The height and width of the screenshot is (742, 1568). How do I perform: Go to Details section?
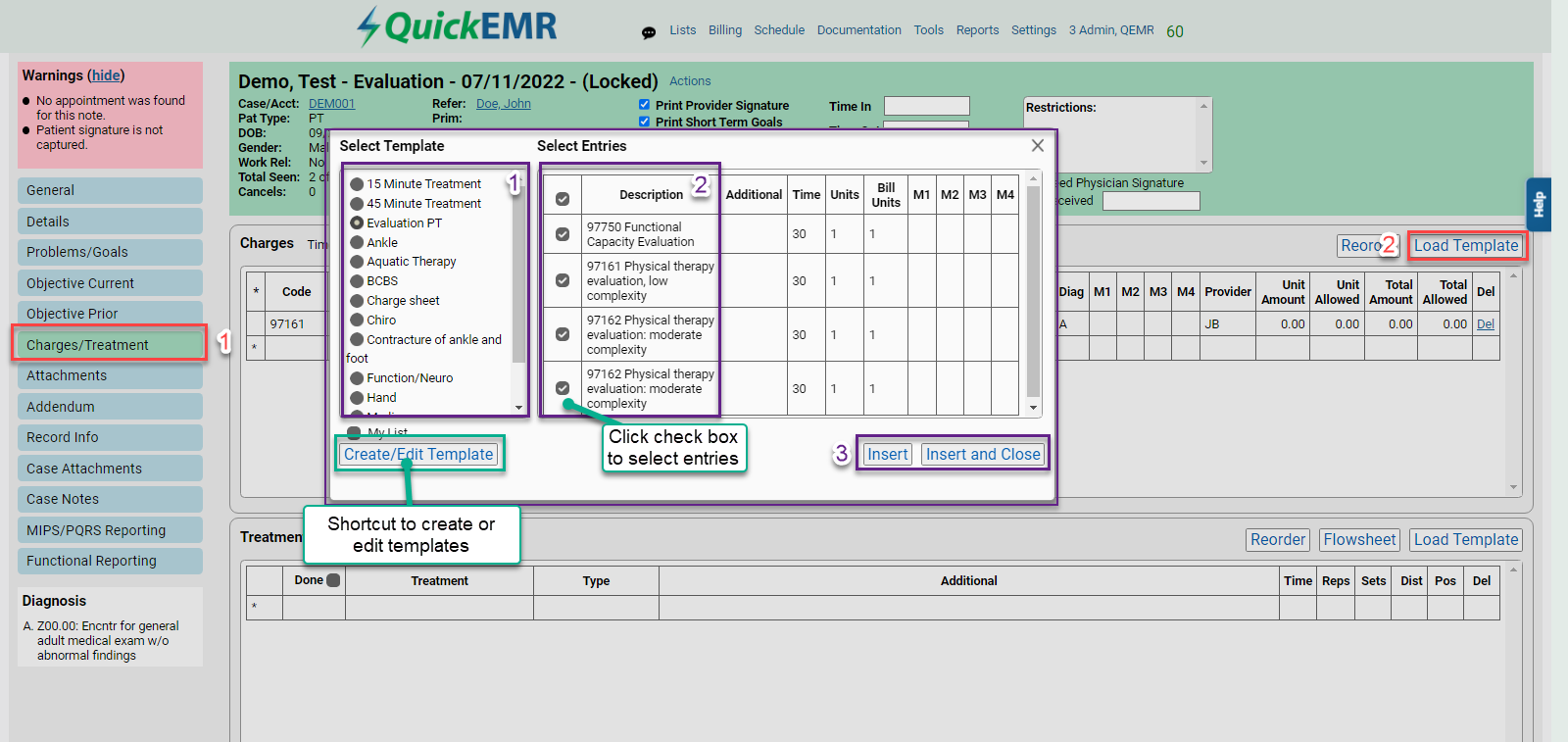[110, 222]
